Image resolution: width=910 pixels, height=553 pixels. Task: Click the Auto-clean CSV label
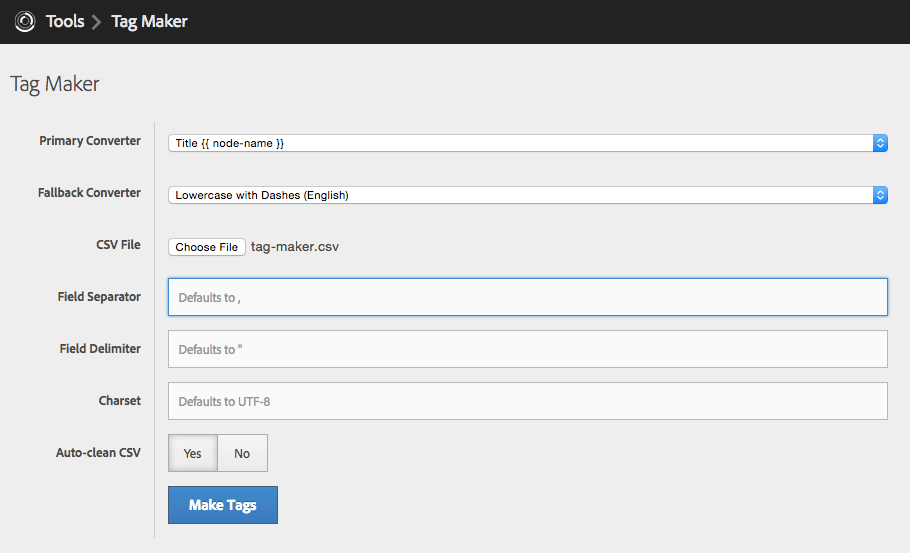98,453
